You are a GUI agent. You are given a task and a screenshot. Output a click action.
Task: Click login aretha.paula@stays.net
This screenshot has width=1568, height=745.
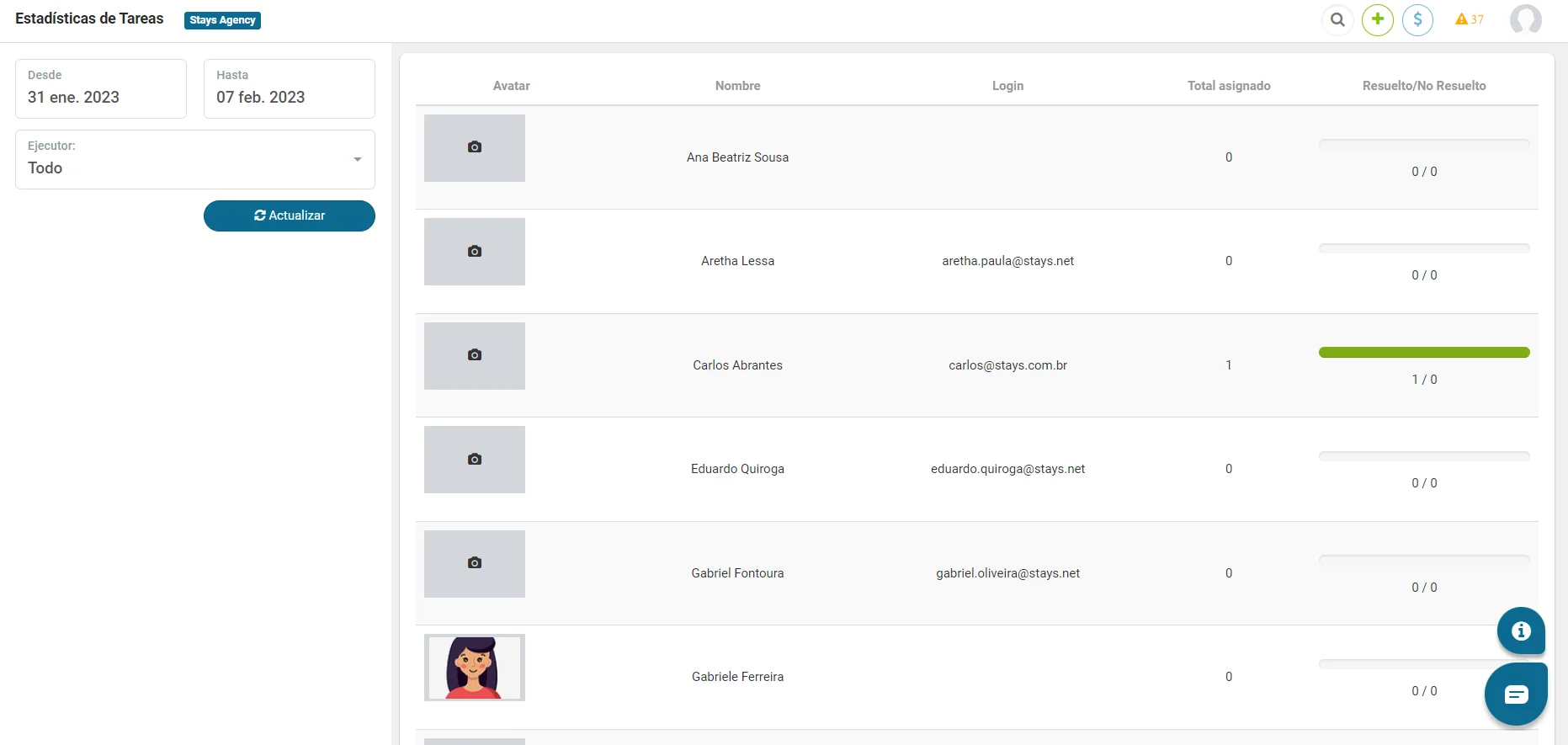tap(1008, 261)
